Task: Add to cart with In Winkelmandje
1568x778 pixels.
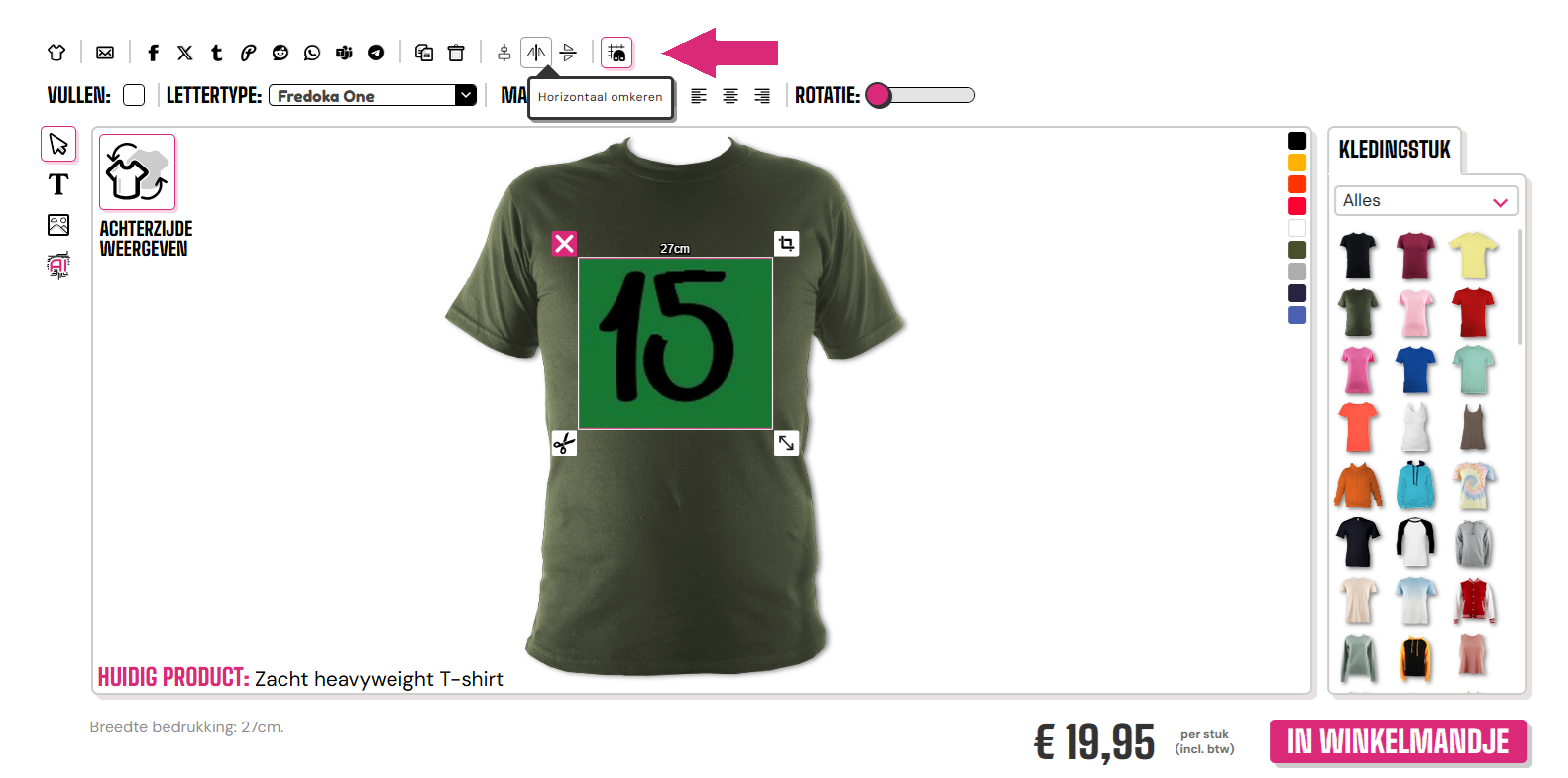Action: (1398, 741)
